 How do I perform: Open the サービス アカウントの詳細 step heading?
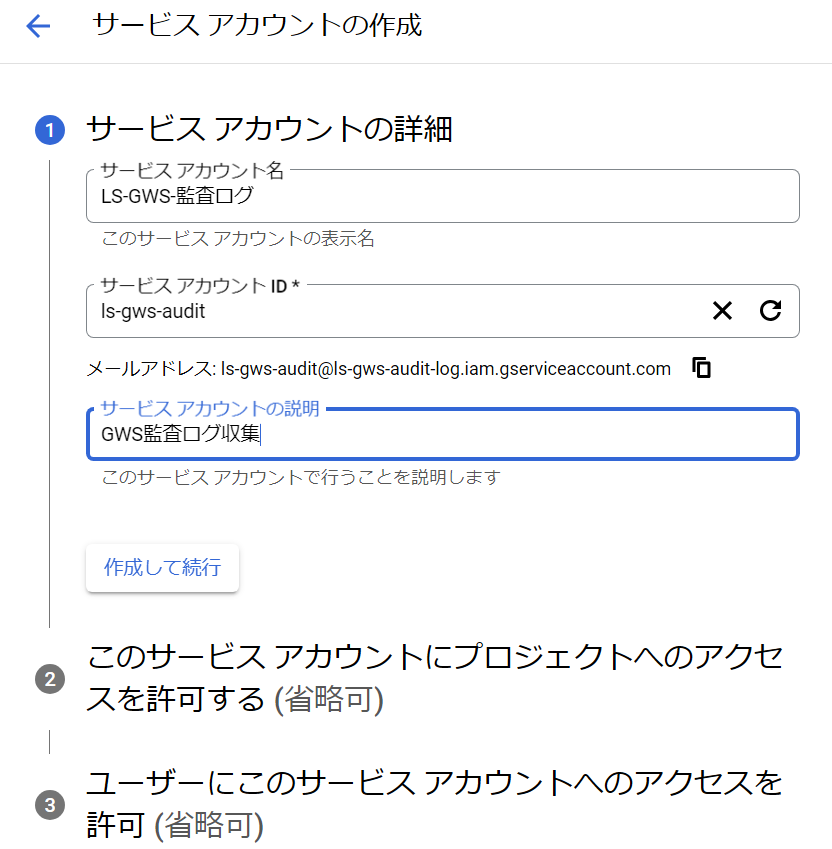[269, 130]
